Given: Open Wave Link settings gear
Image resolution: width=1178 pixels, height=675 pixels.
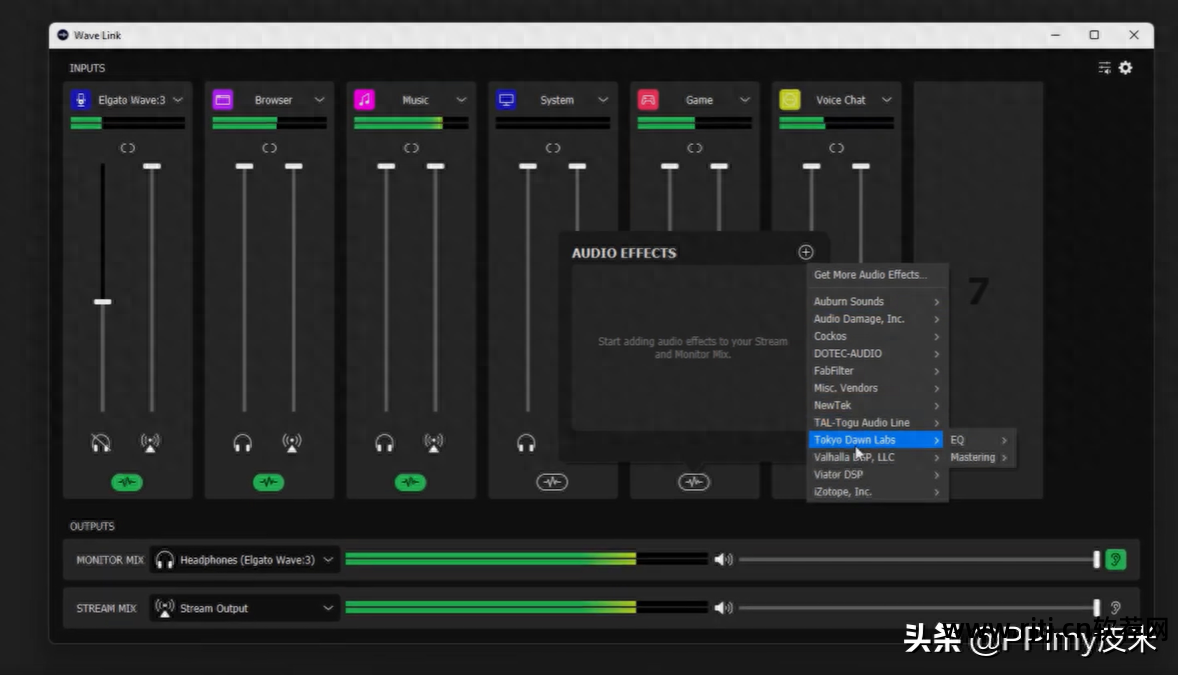Looking at the screenshot, I should (x=1125, y=68).
